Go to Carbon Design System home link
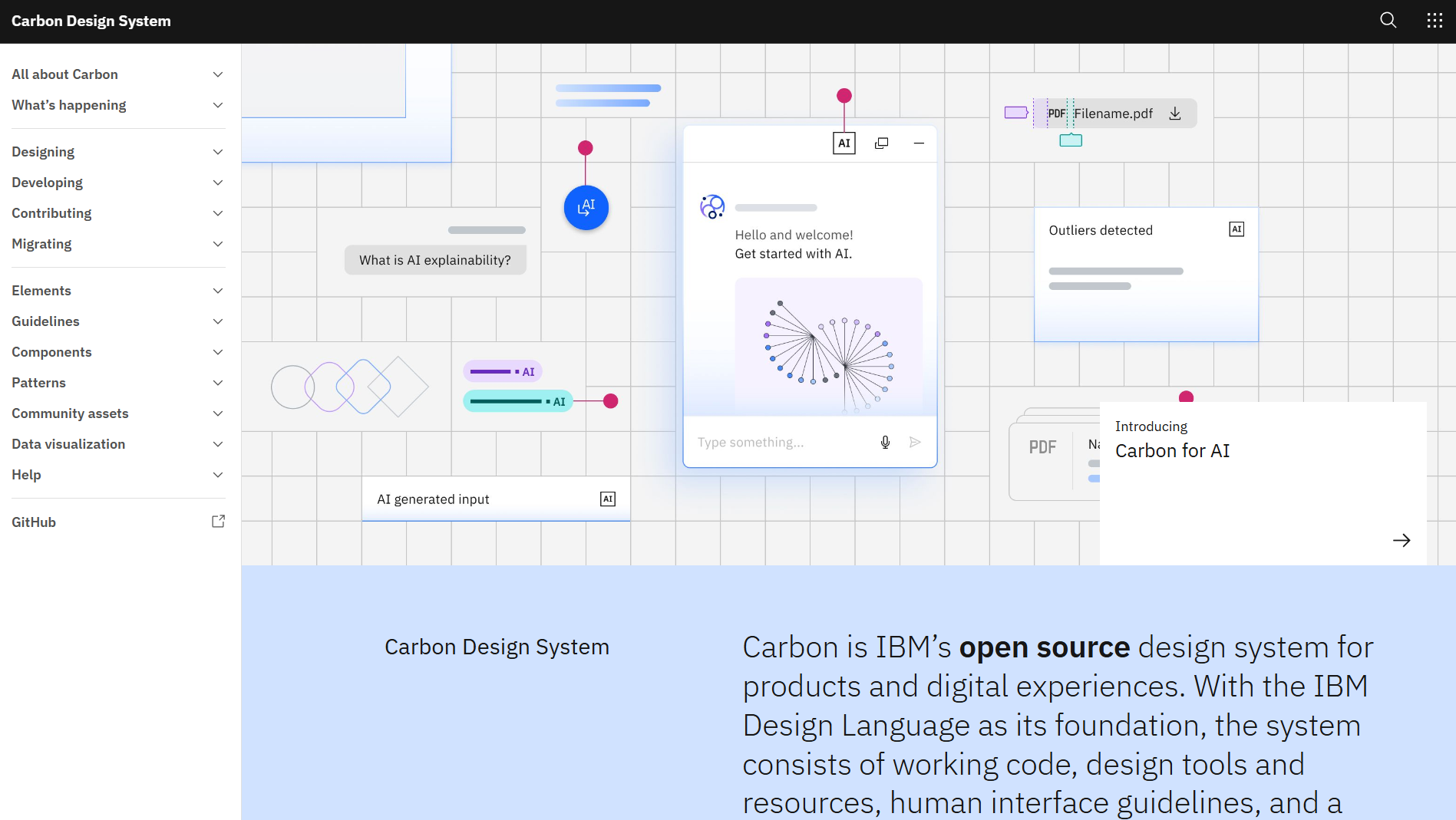This screenshot has width=1456, height=820. (91, 21)
